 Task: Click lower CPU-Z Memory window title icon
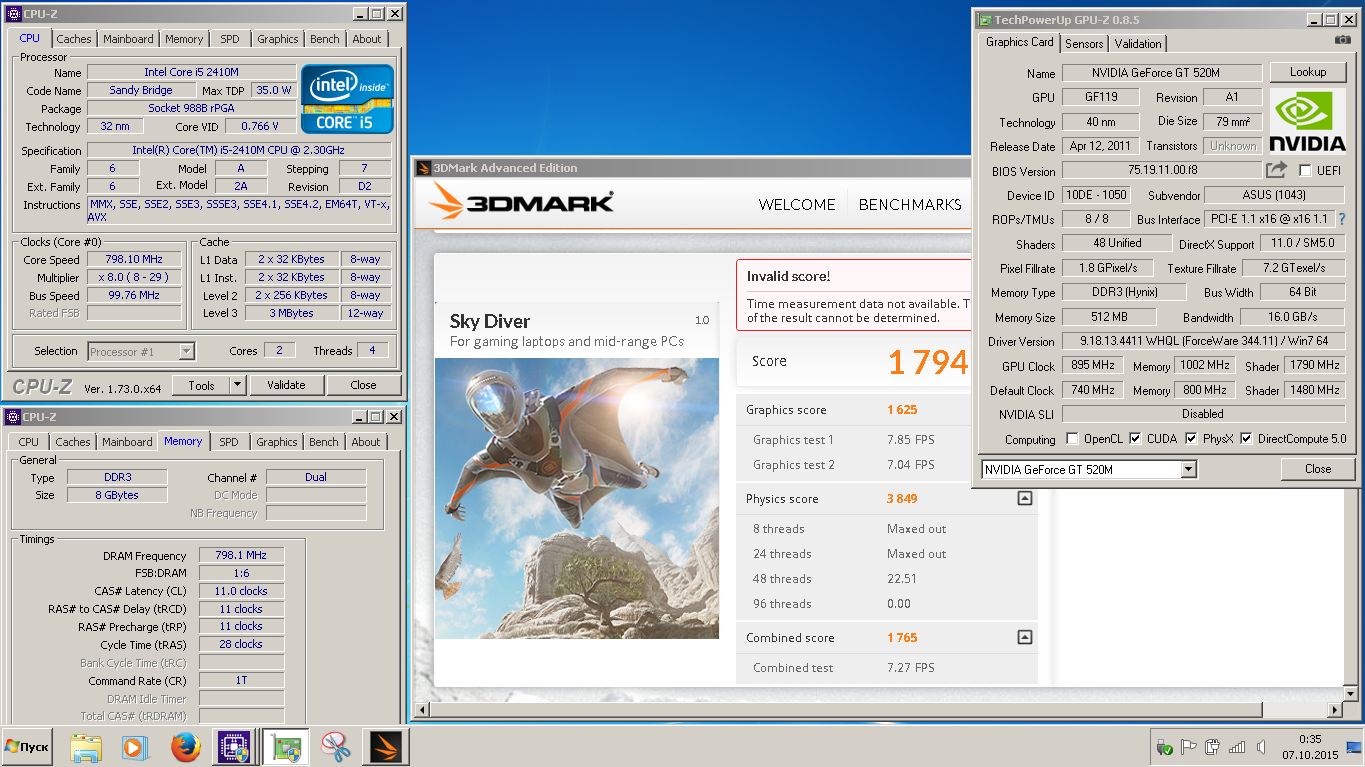click(x=13, y=417)
